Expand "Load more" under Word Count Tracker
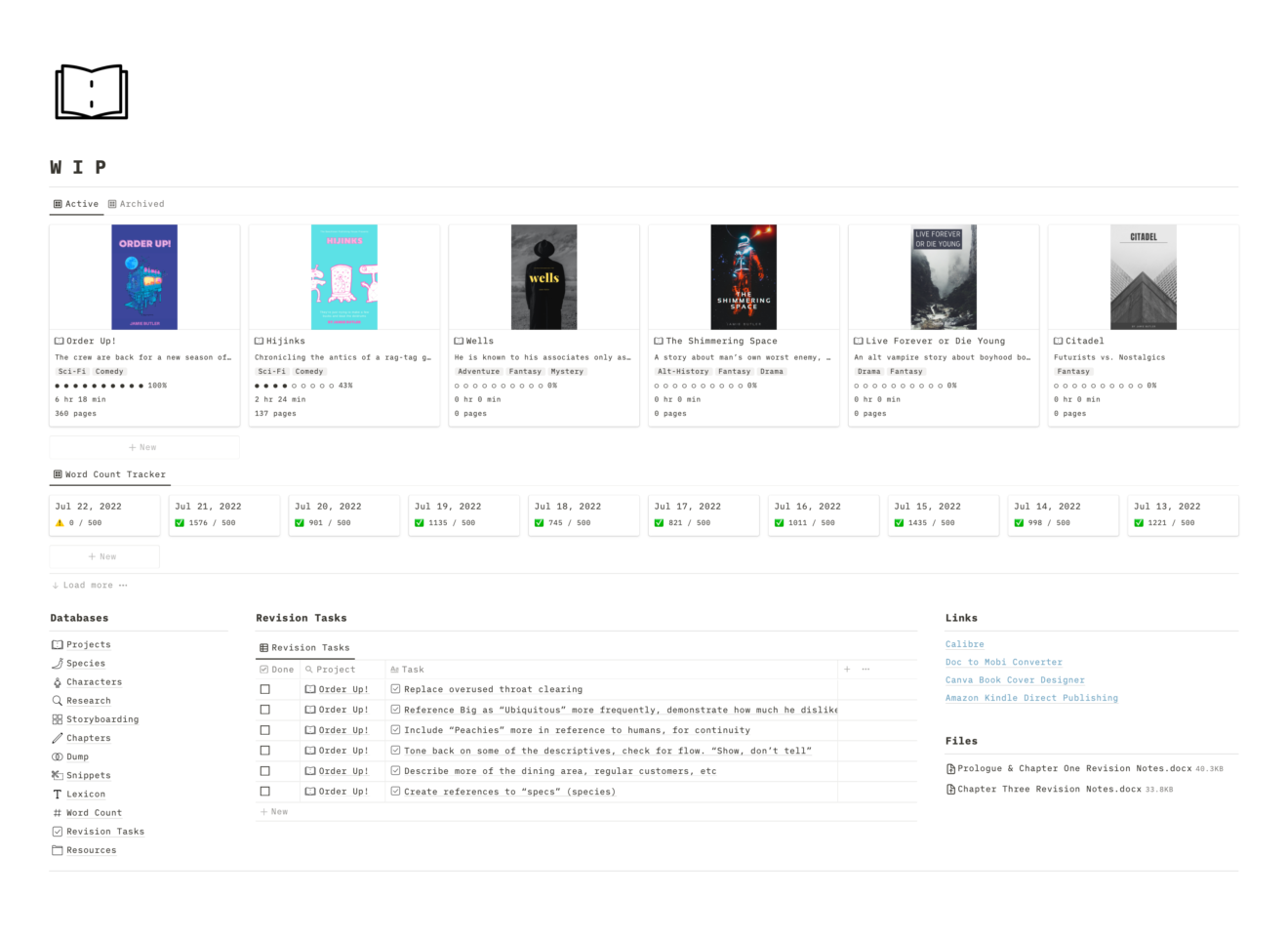The height and width of the screenshot is (939, 1288). pos(90,585)
